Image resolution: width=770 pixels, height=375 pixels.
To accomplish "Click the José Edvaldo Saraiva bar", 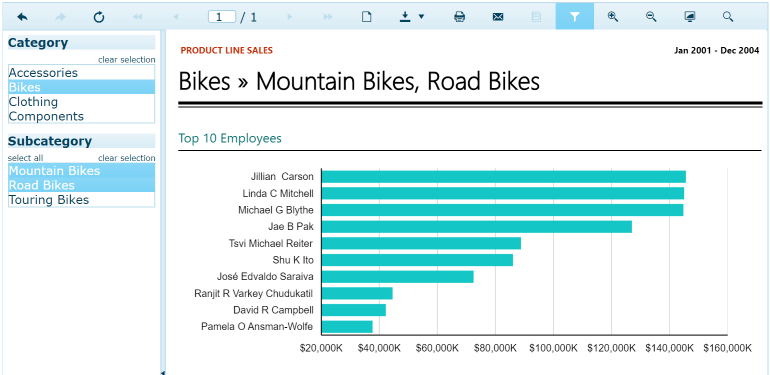I will pyautogui.click(x=398, y=277).
